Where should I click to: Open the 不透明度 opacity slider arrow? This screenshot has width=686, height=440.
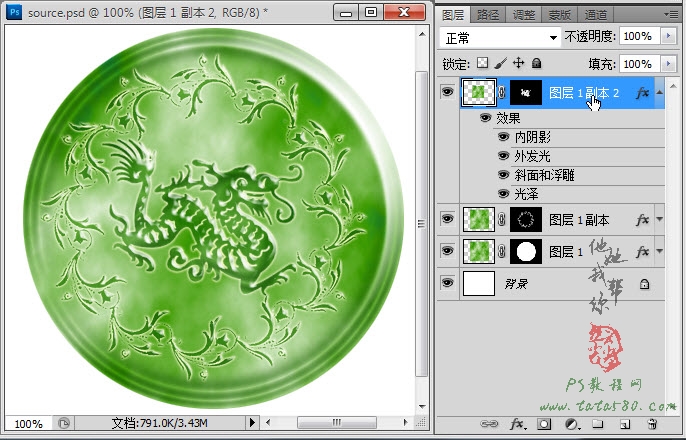[668, 36]
